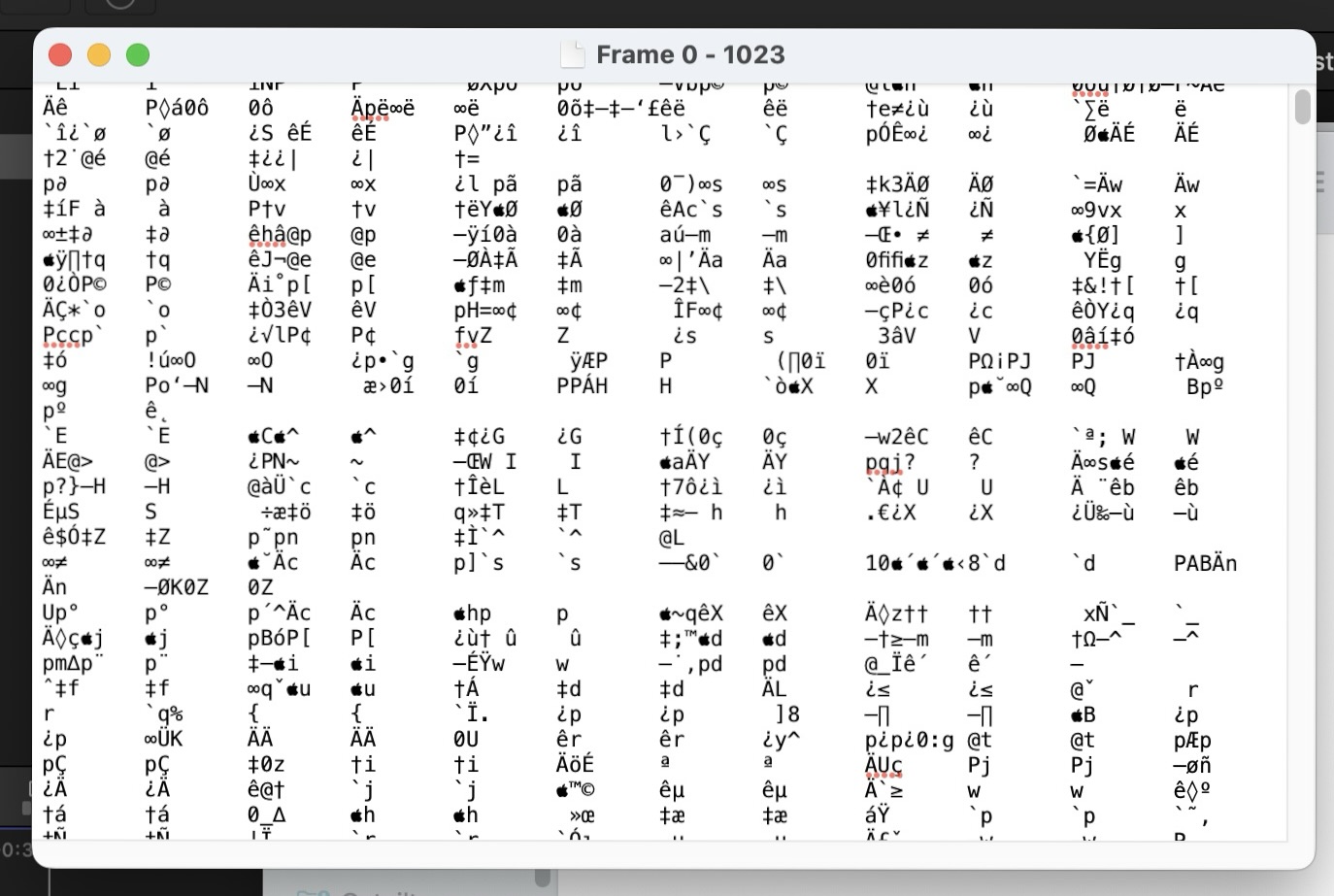Zoom the window with the green button

pyautogui.click(x=138, y=55)
